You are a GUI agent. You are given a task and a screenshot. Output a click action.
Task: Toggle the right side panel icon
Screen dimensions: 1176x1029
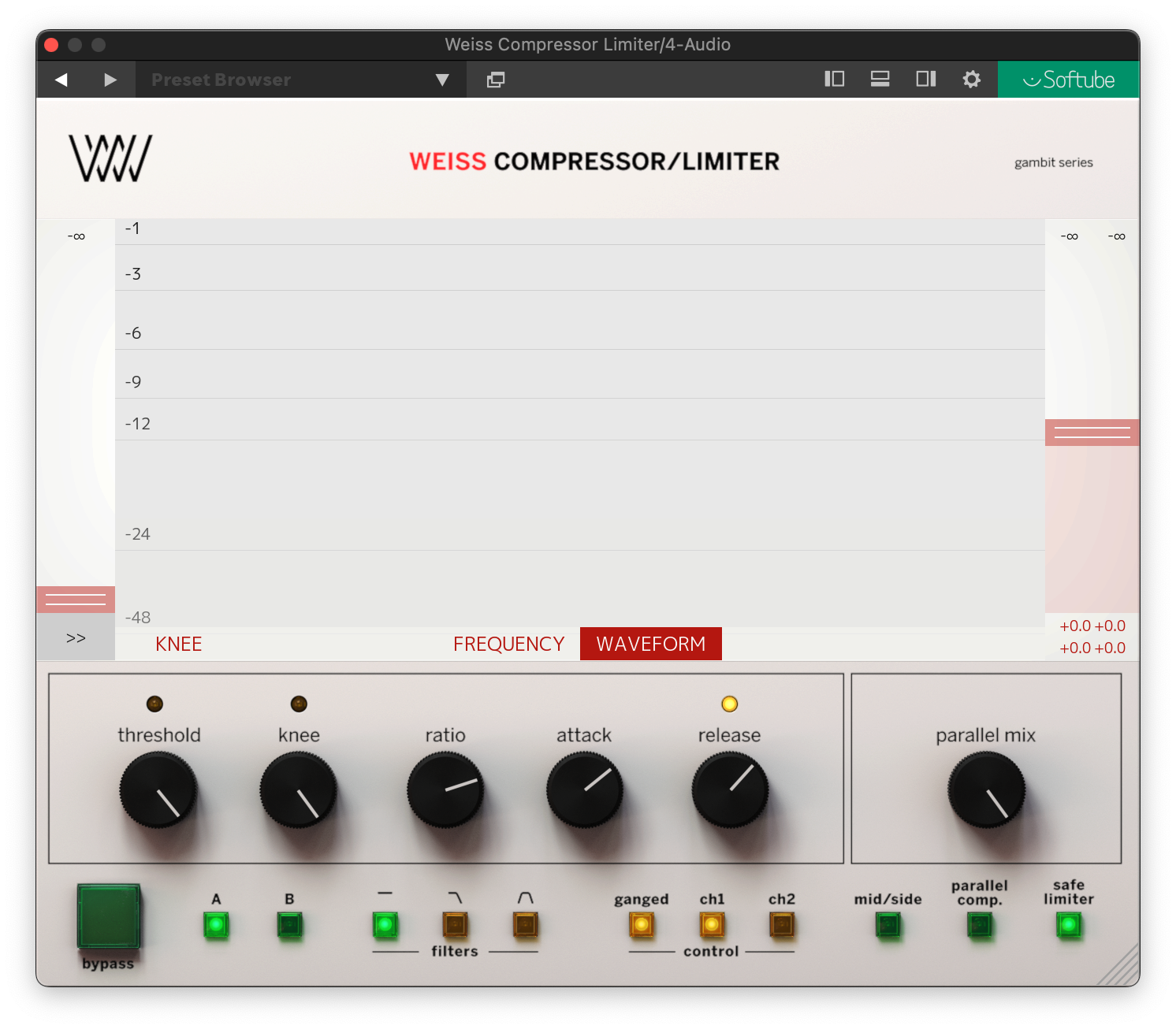925,79
